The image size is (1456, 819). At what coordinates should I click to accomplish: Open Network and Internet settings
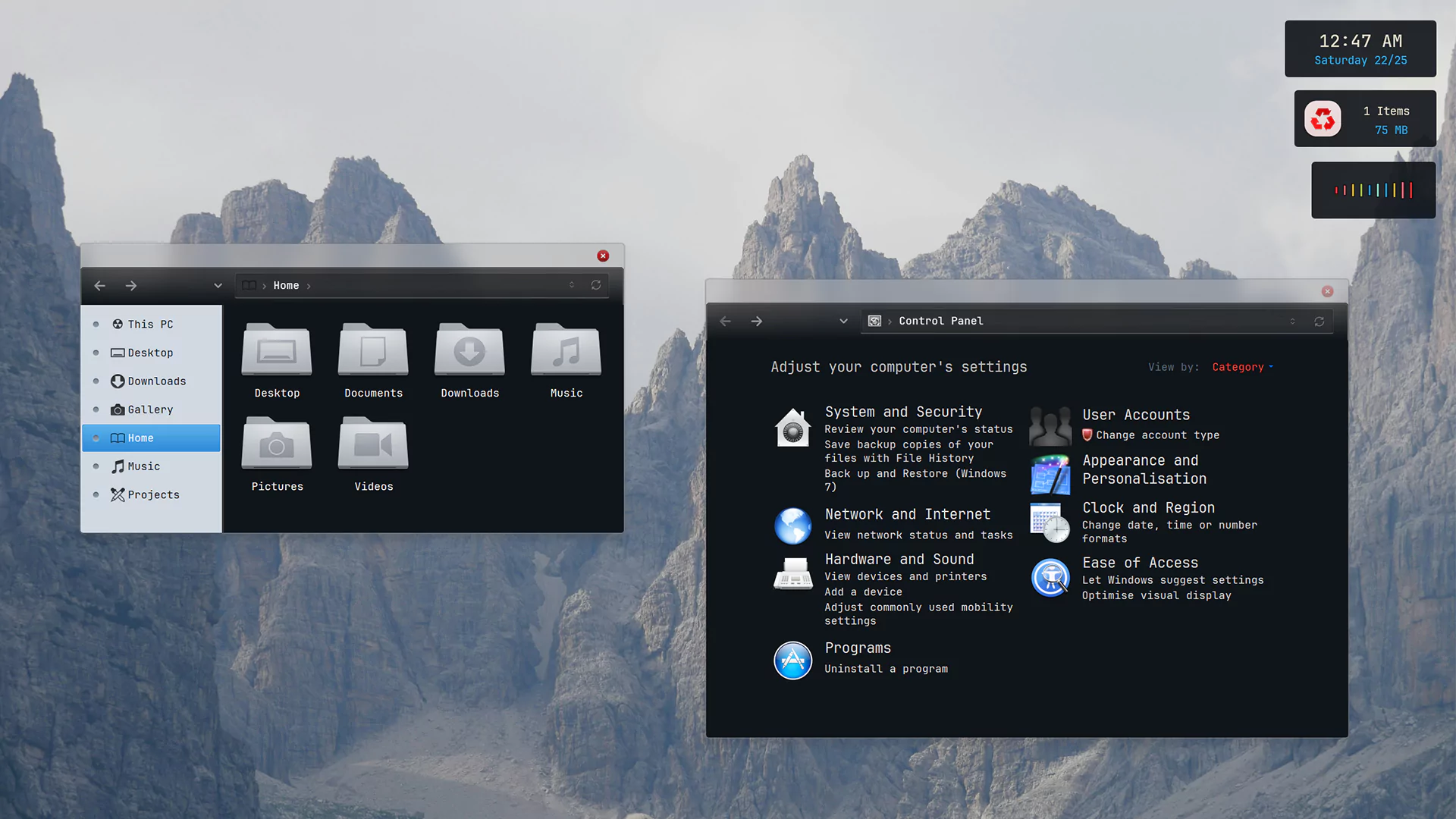(908, 513)
